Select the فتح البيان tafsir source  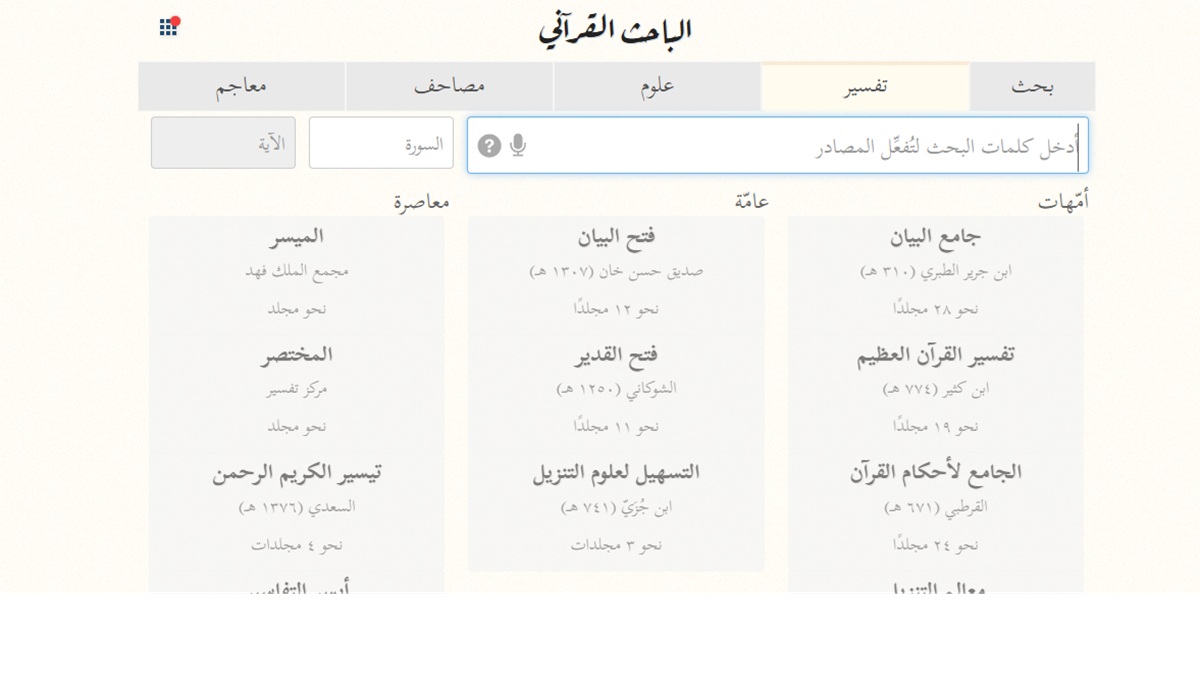616,272
